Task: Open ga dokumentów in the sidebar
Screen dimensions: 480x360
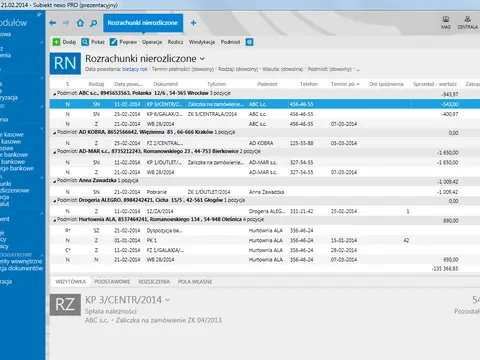Action: pos(21,268)
